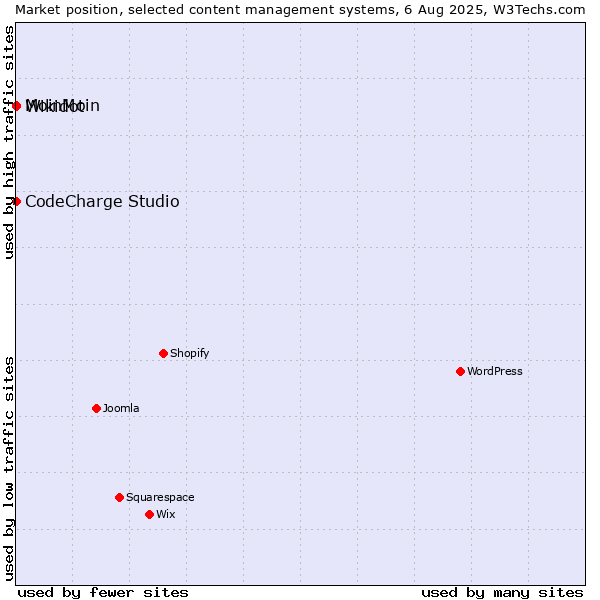Click the CodeCharge Studio red data point
Image resolution: width=600 pixels, height=600 pixels.
pos(16,201)
